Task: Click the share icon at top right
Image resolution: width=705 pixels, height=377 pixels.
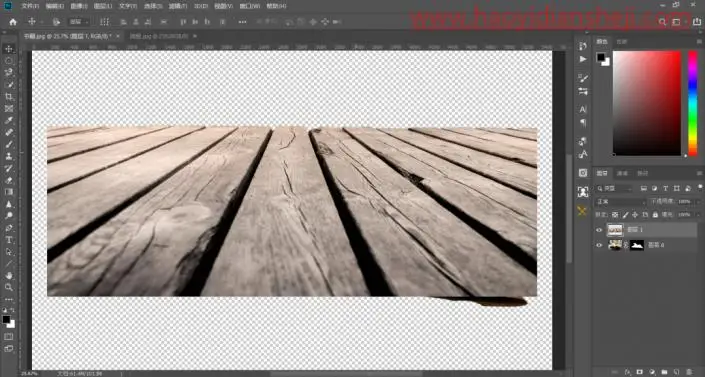Action: tap(696, 22)
